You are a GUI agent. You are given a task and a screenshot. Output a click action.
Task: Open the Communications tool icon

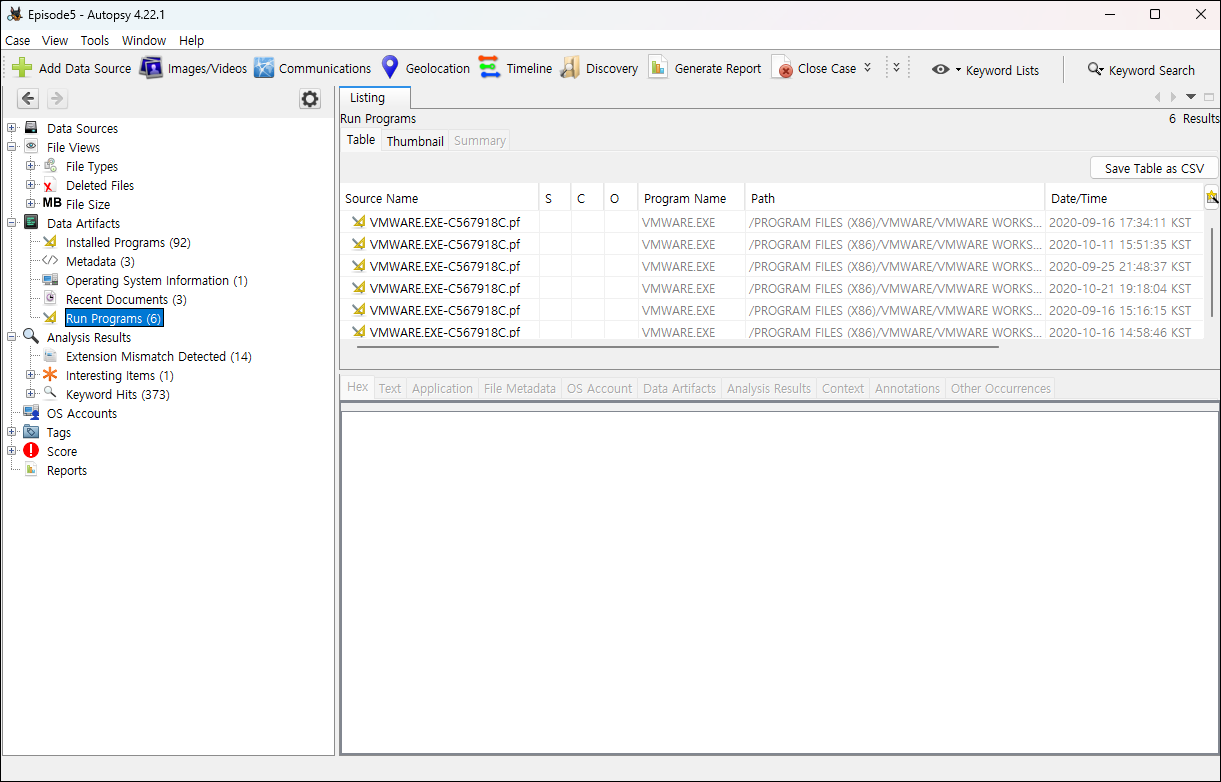(264, 68)
